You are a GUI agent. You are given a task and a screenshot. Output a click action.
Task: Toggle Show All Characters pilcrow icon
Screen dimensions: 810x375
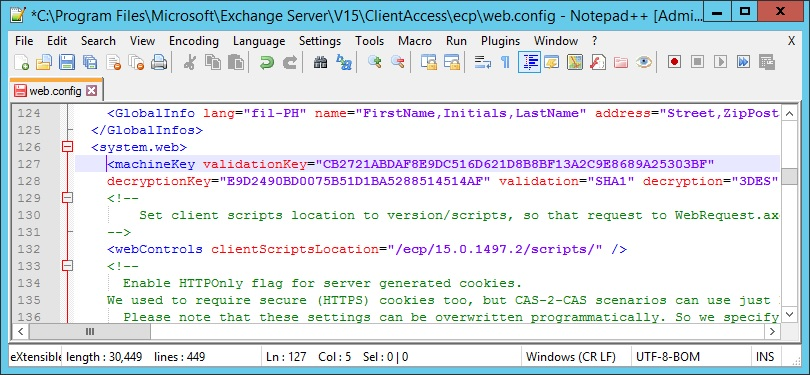(506, 62)
